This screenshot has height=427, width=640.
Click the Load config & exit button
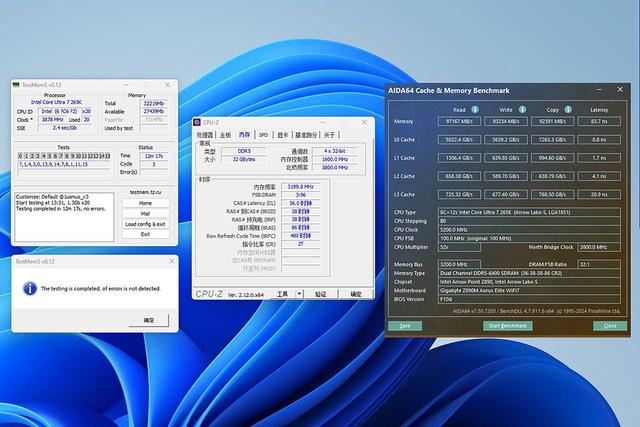point(145,224)
